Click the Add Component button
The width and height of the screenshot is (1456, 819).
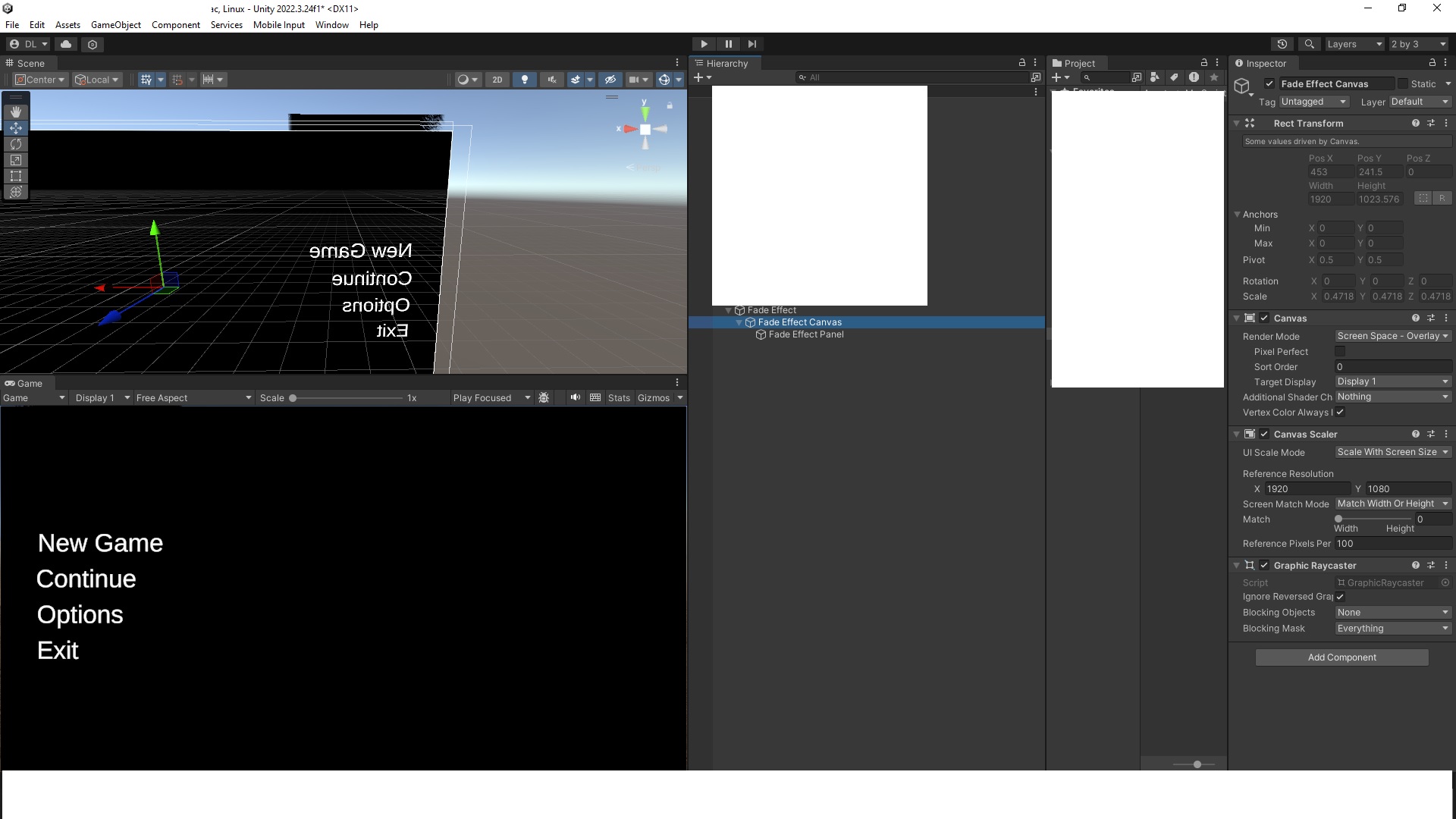point(1341,657)
